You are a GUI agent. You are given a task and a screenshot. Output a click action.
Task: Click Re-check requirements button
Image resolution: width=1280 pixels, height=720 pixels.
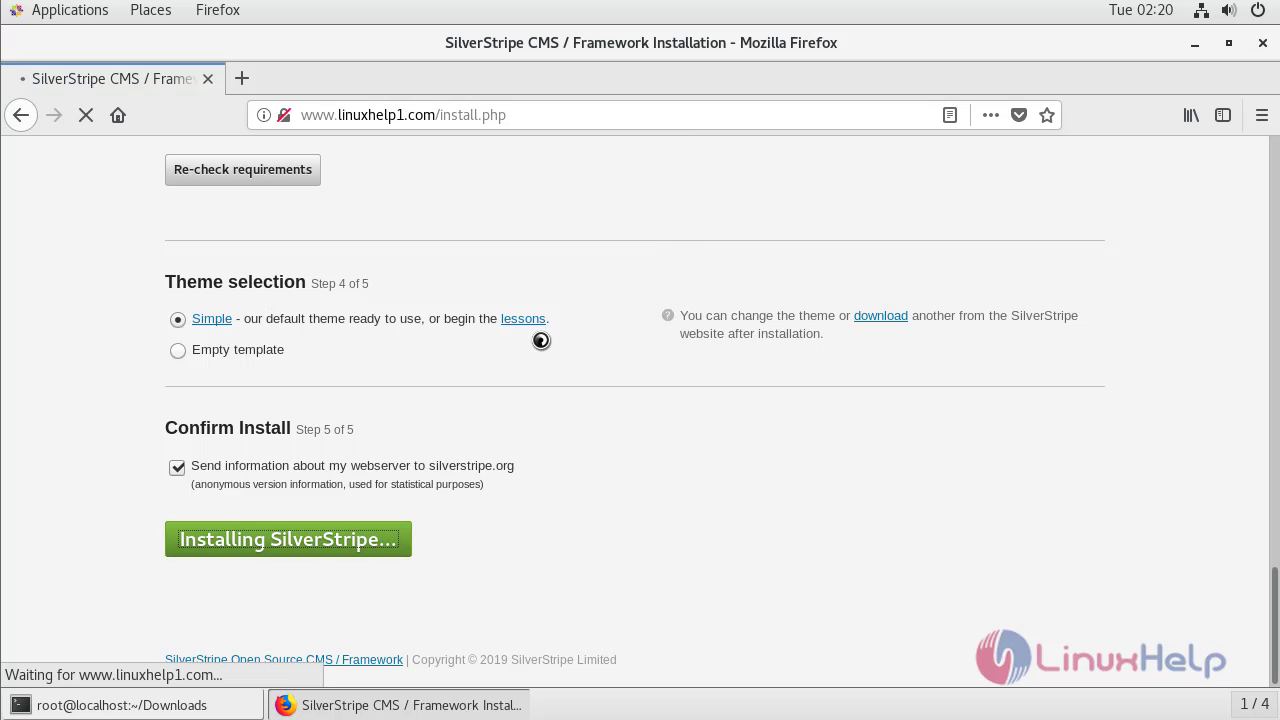click(243, 169)
